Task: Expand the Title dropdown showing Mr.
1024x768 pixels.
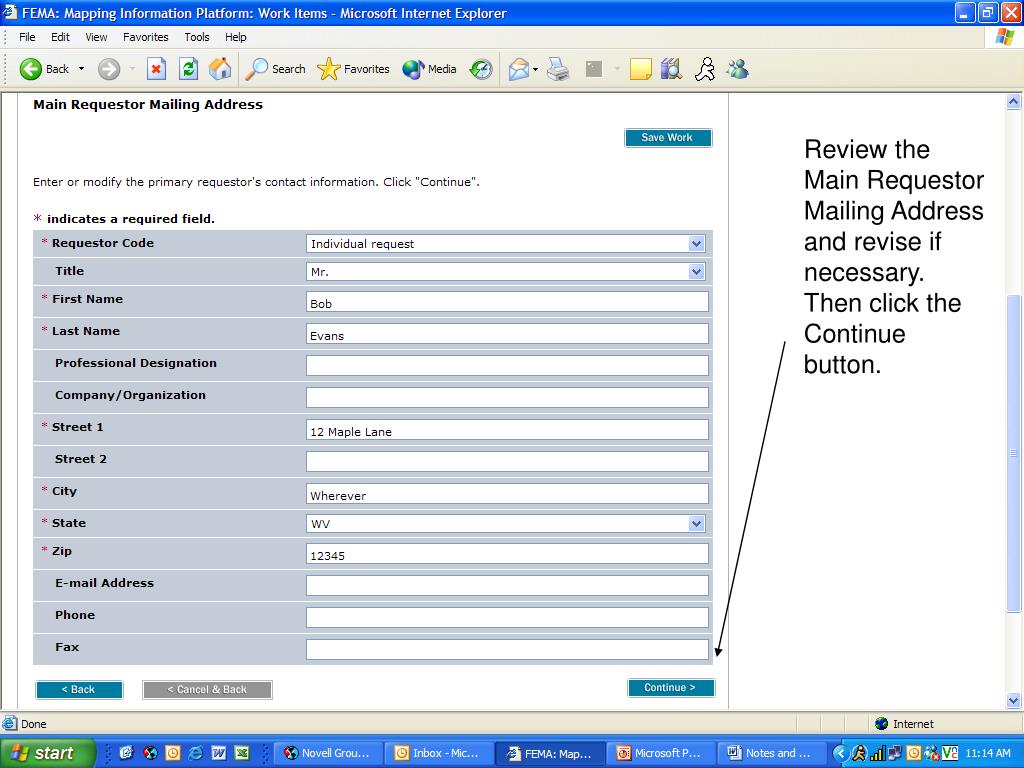Action: 696,272
